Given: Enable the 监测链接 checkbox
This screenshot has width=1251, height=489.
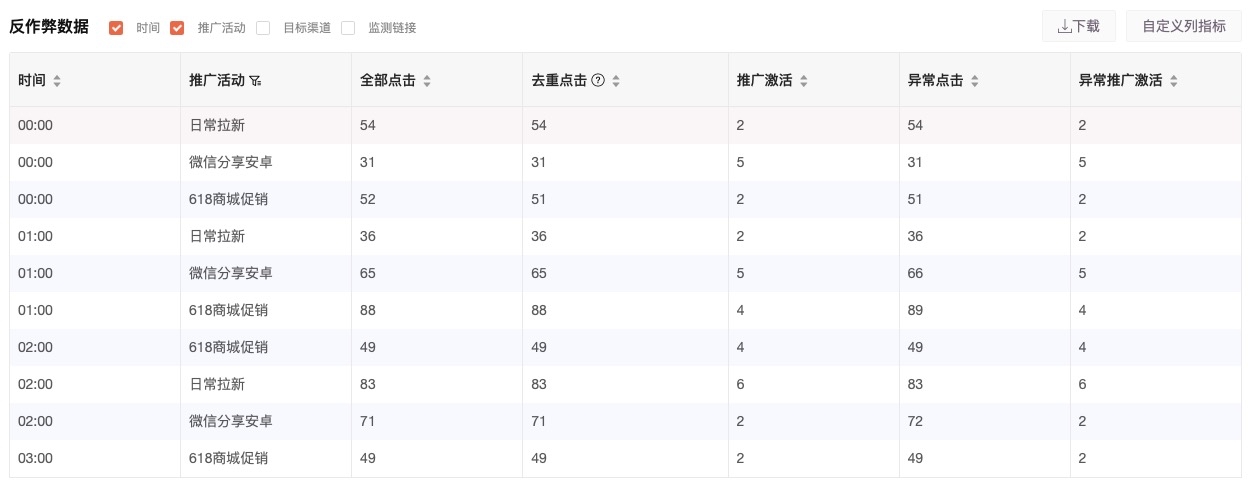Looking at the screenshot, I should click(348, 28).
